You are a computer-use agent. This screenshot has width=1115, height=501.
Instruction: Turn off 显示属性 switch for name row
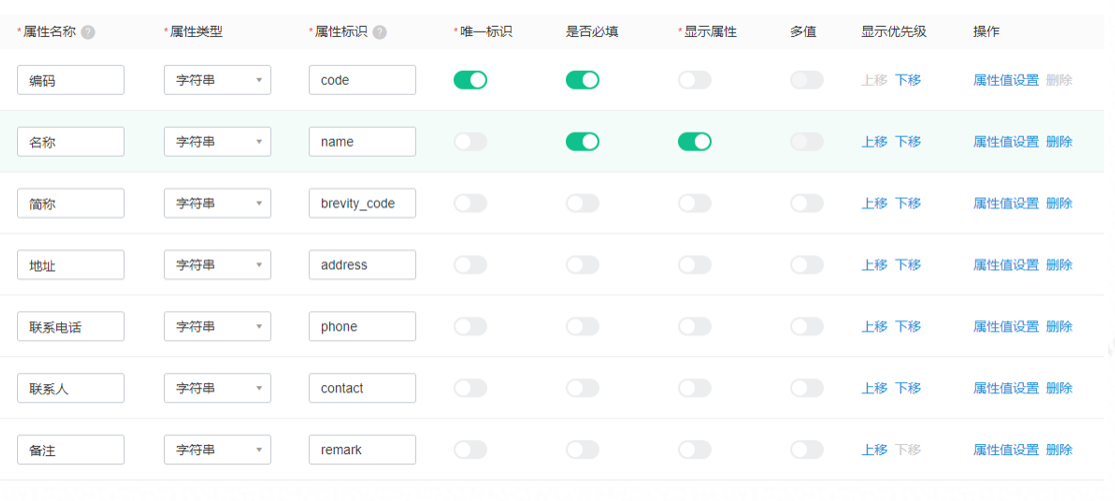click(695, 141)
